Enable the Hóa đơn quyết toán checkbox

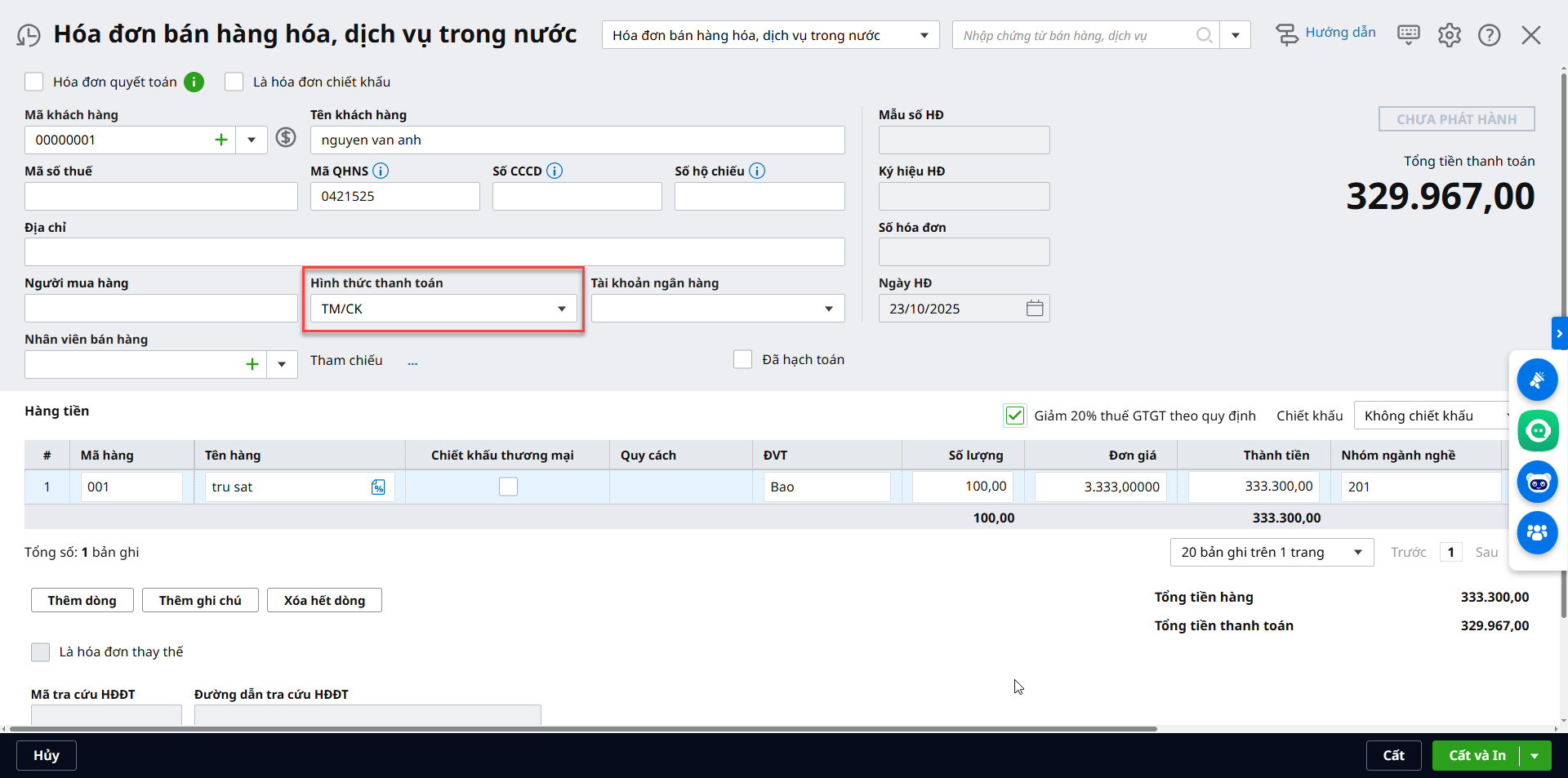pos(34,82)
